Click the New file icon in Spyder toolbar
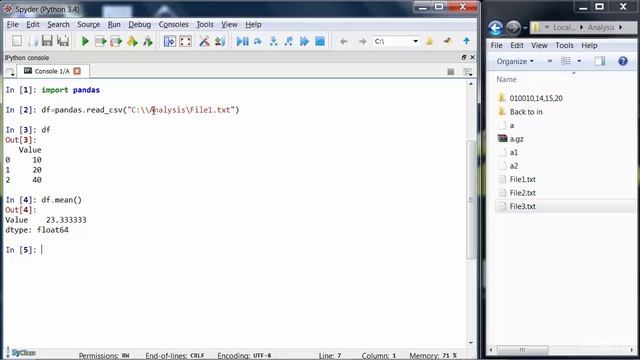This screenshot has height=360, width=640. pos(17,41)
